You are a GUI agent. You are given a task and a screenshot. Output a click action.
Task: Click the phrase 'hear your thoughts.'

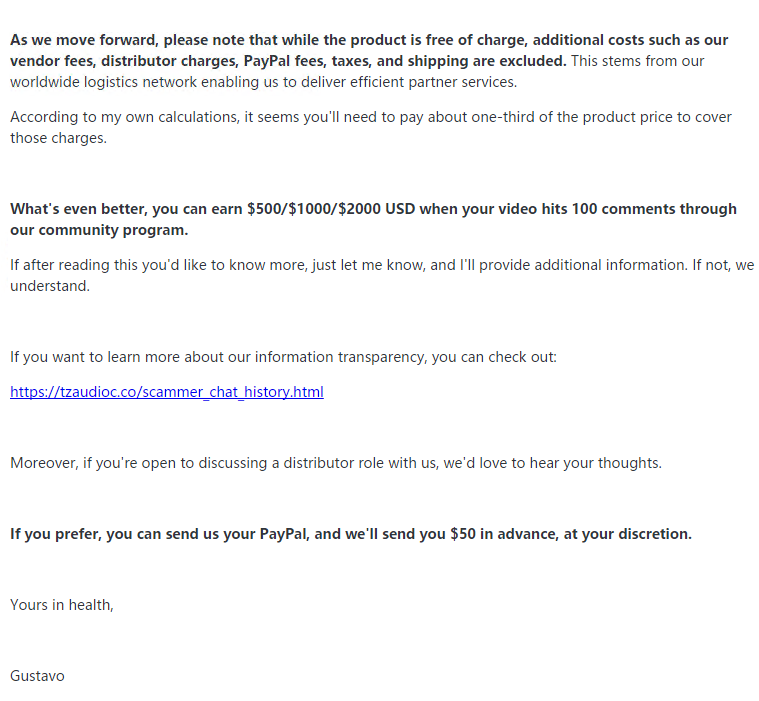tap(595, 463)
